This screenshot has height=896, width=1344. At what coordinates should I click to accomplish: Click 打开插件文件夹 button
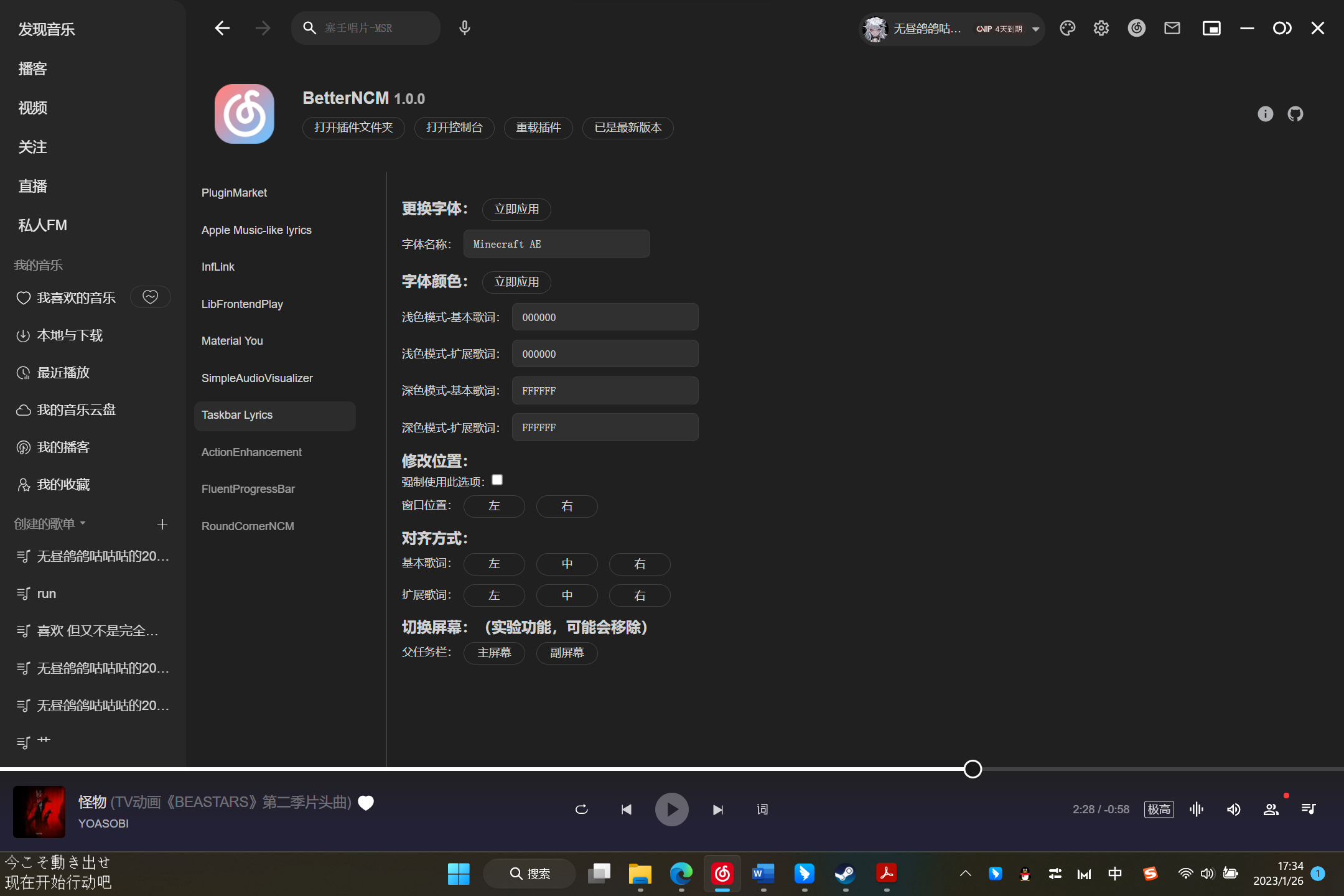coord(353,128)
